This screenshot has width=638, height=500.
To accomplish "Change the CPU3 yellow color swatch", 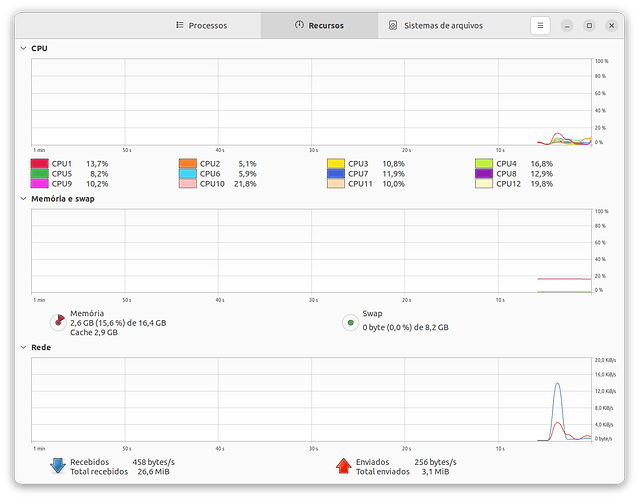I will pyautogui.click(x=336, y=164).
